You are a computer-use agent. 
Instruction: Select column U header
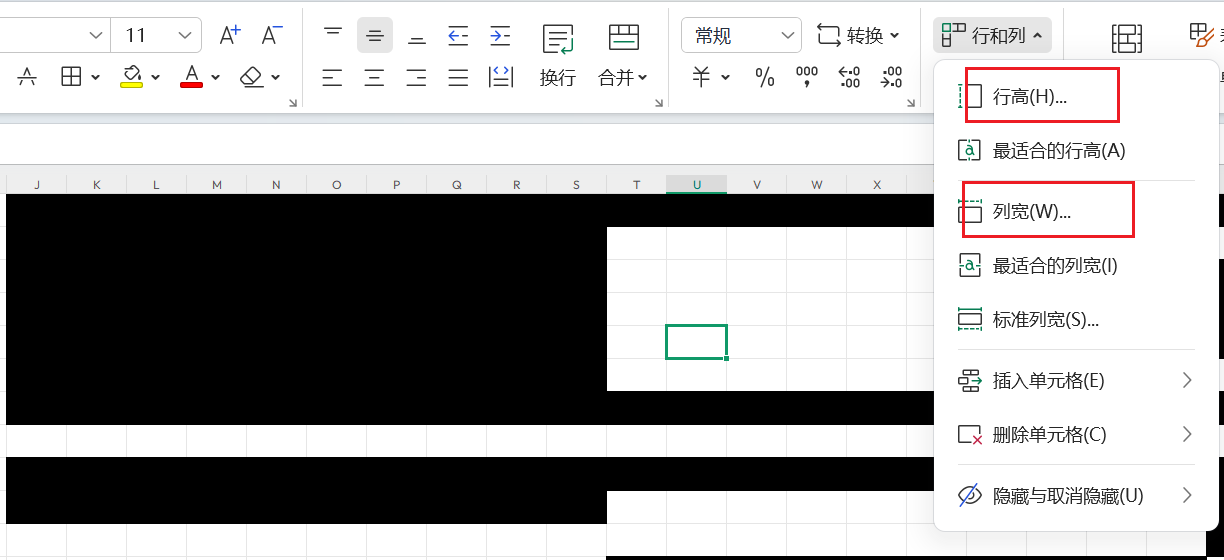pos(696,185)
